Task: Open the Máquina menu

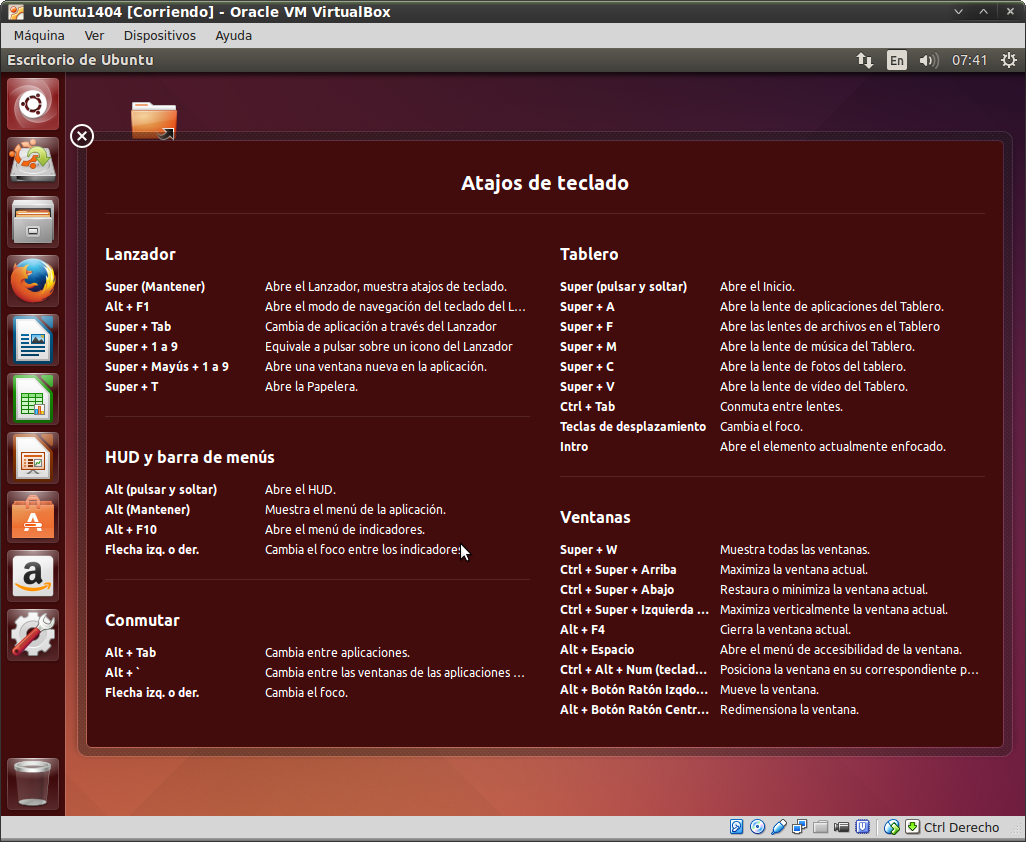Action: point(39,35)
